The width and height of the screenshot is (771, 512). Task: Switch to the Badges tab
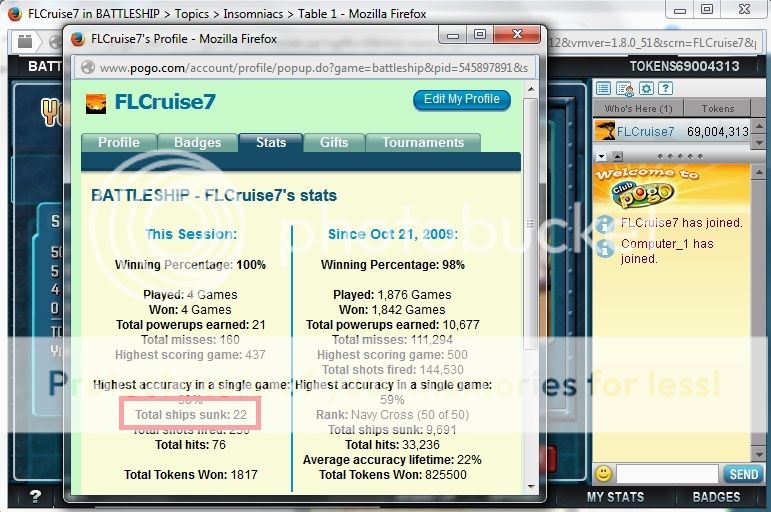197,143
